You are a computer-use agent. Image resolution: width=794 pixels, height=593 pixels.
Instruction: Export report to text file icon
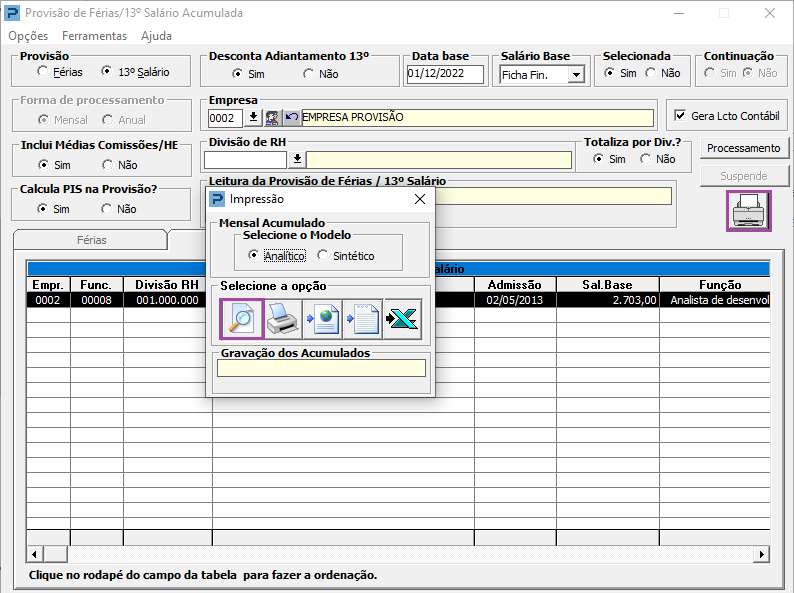click(363, 319)
